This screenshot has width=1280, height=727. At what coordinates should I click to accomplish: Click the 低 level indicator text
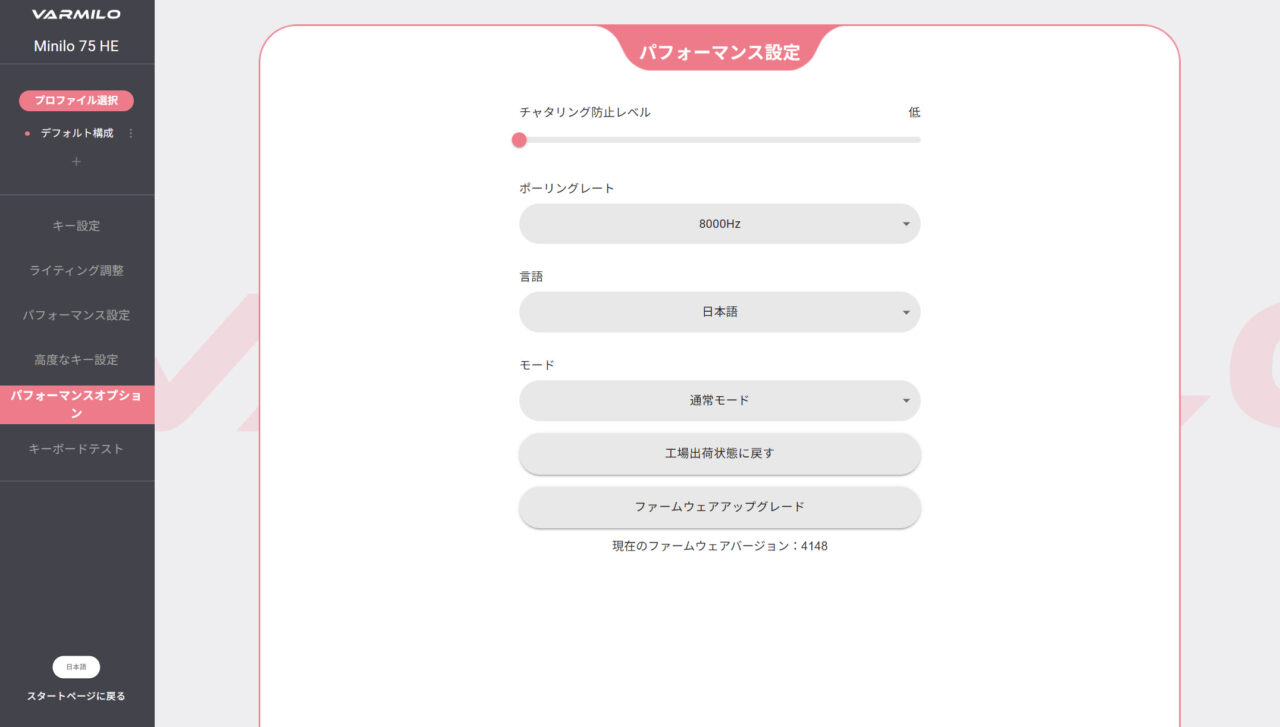click(914, 112)
